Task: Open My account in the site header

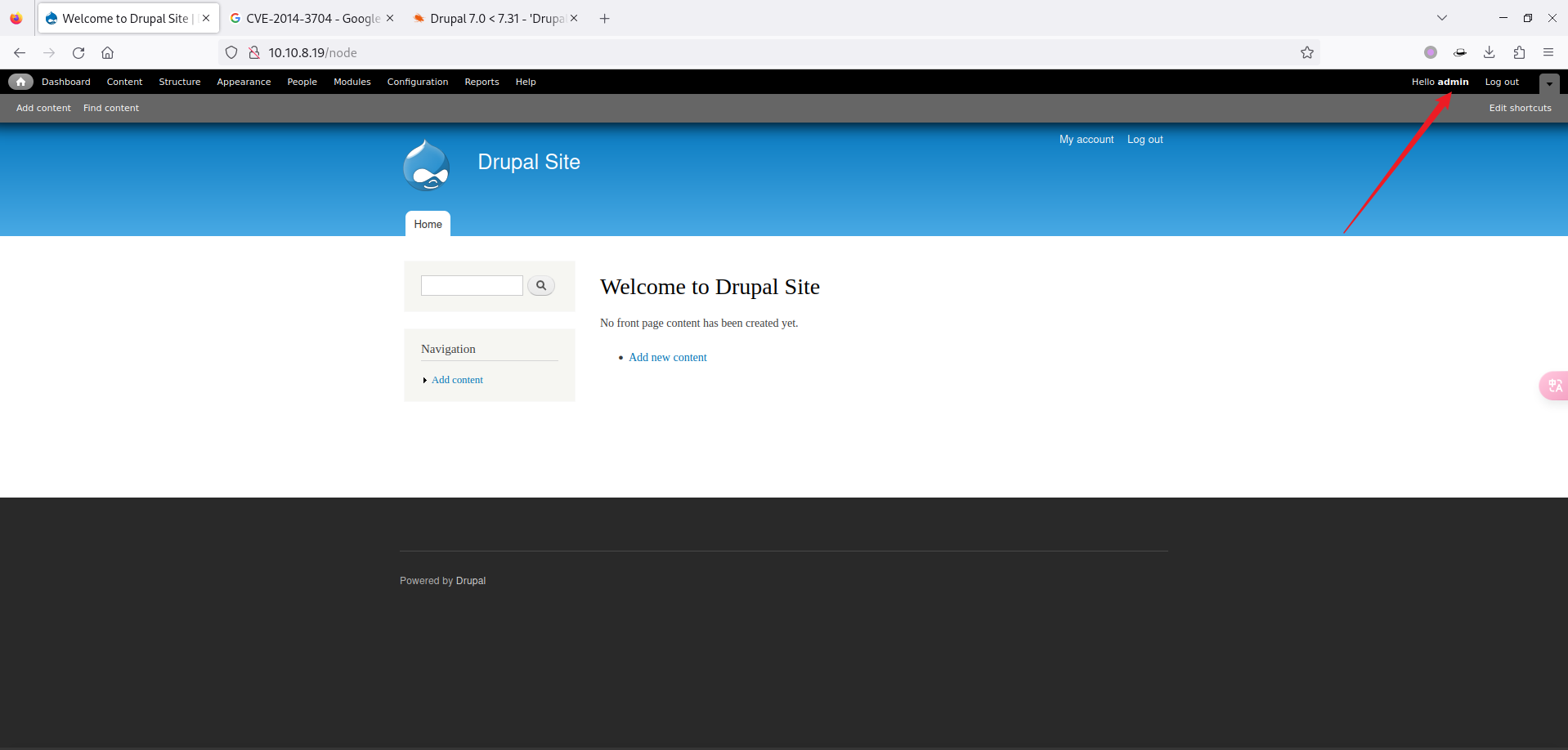Action: (1086, 140)
